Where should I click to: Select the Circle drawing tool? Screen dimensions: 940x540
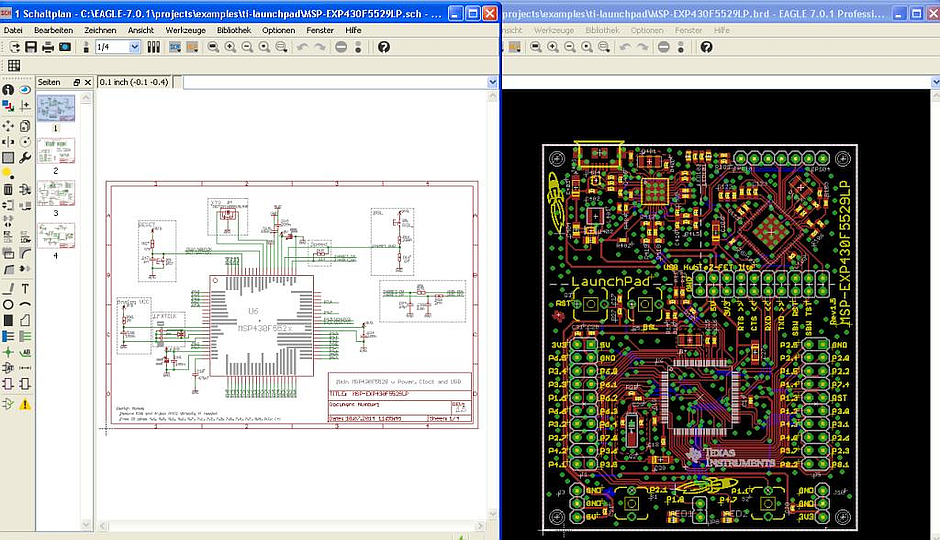coord(8,304)
